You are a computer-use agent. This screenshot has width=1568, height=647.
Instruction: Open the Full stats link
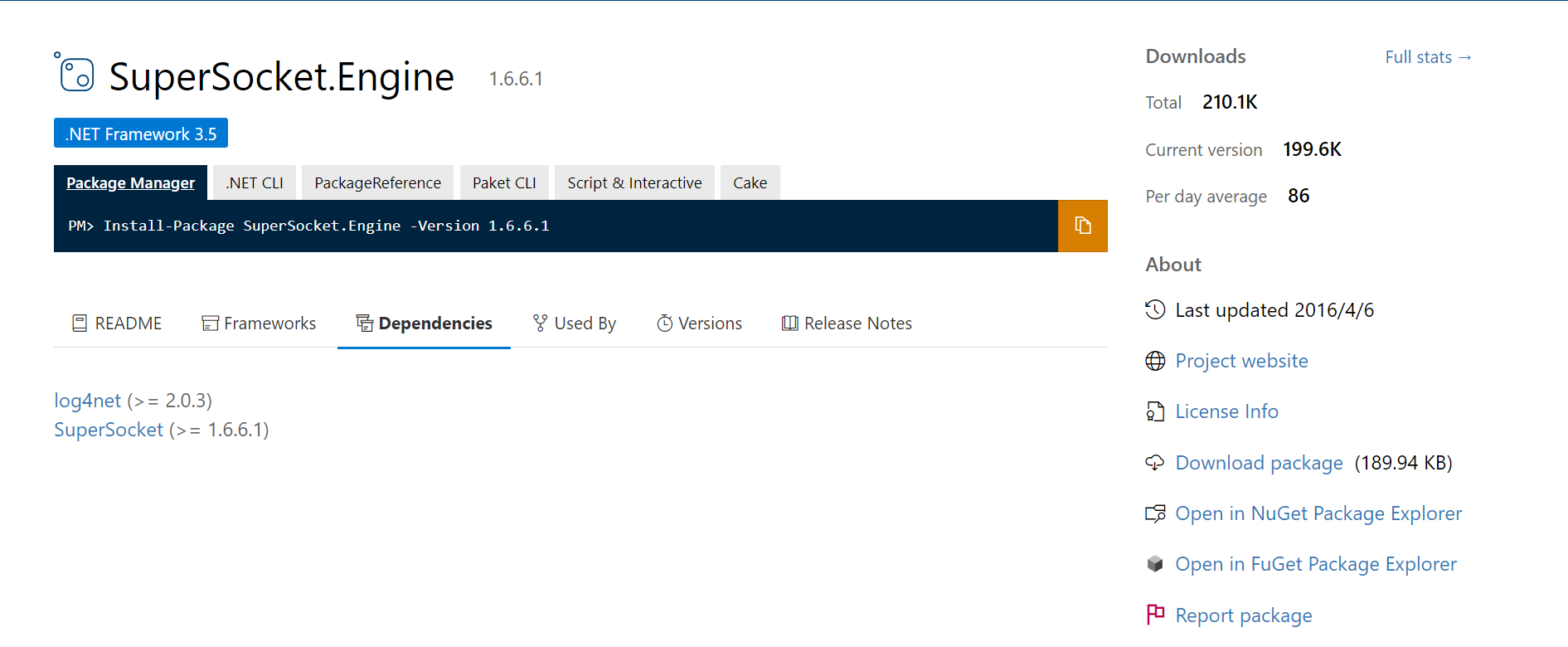1428,57
